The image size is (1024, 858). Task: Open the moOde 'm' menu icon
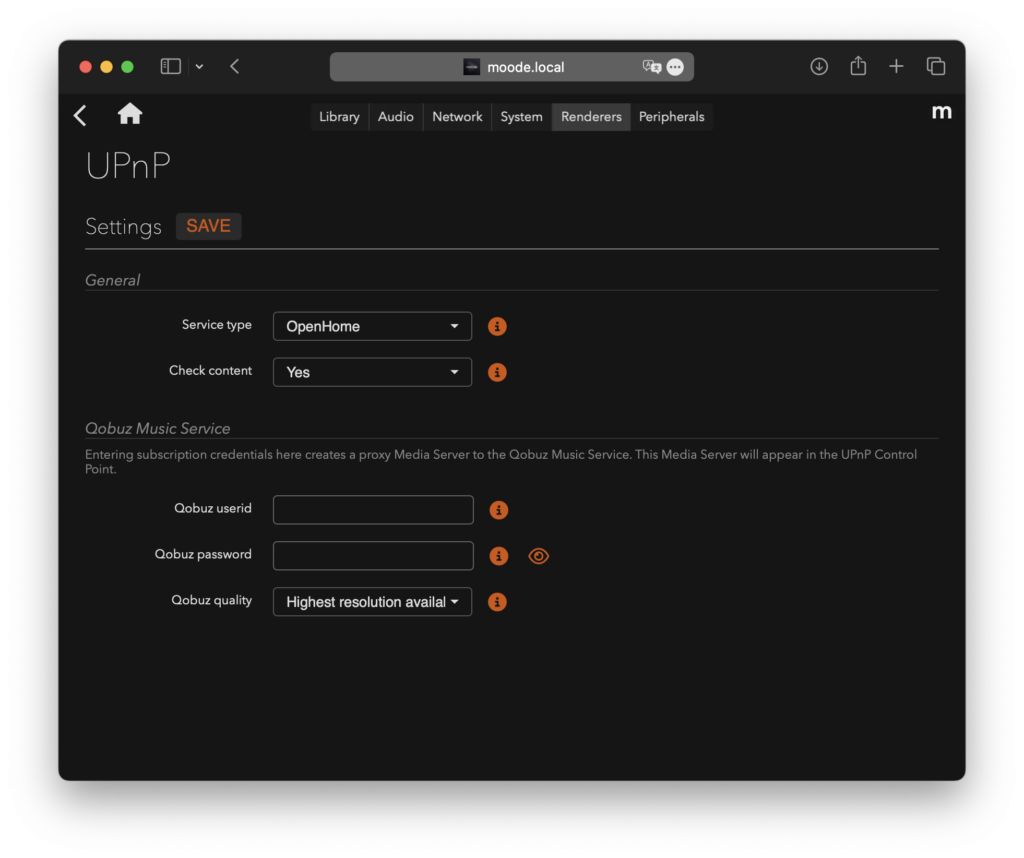click(941, 112)
